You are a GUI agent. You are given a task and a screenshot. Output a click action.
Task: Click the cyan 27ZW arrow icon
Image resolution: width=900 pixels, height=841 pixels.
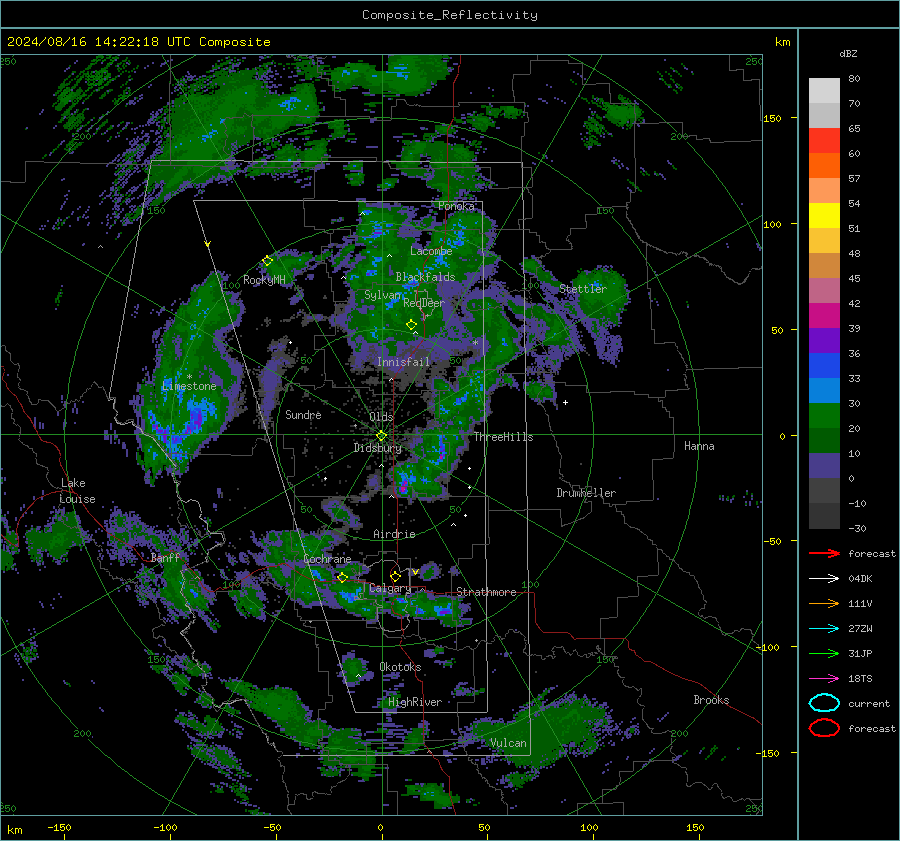tap(824, 629)
